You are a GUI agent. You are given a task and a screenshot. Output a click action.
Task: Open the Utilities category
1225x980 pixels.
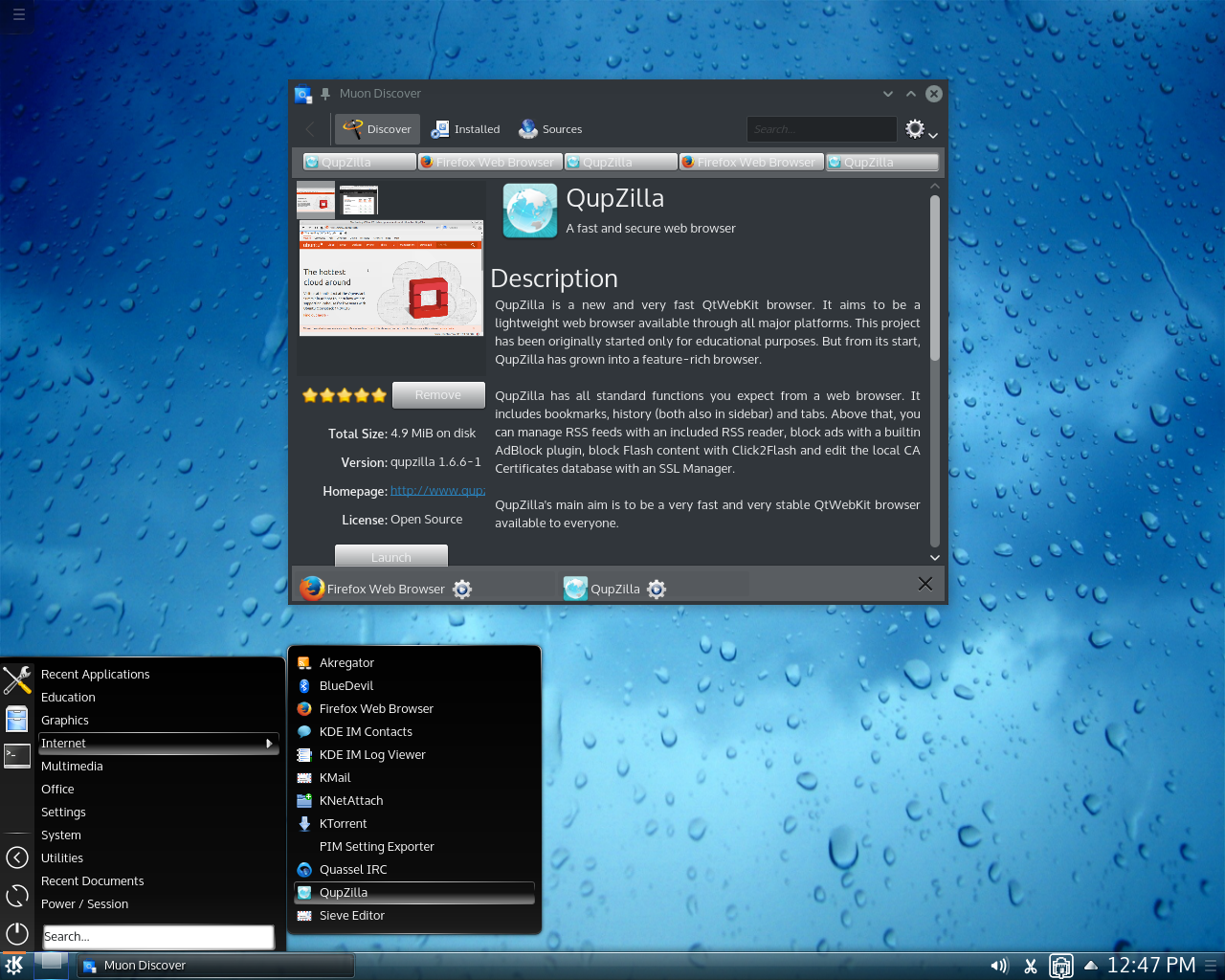pyautogui.click(x=158, y=857)
